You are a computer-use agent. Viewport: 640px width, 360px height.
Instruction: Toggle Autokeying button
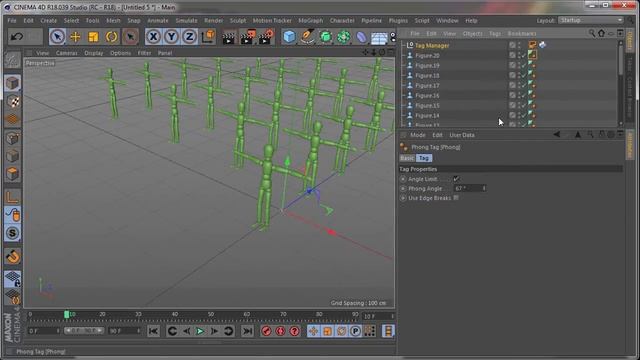pyautogui.click(x=280, y=331)
